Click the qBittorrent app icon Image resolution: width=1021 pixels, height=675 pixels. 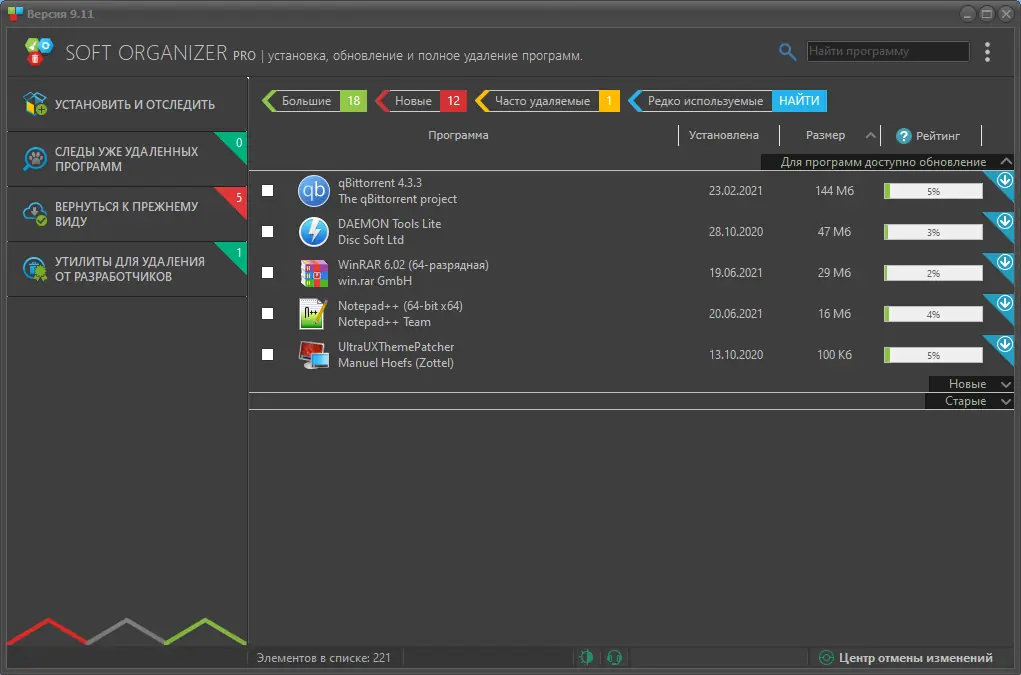click(313, 191)
